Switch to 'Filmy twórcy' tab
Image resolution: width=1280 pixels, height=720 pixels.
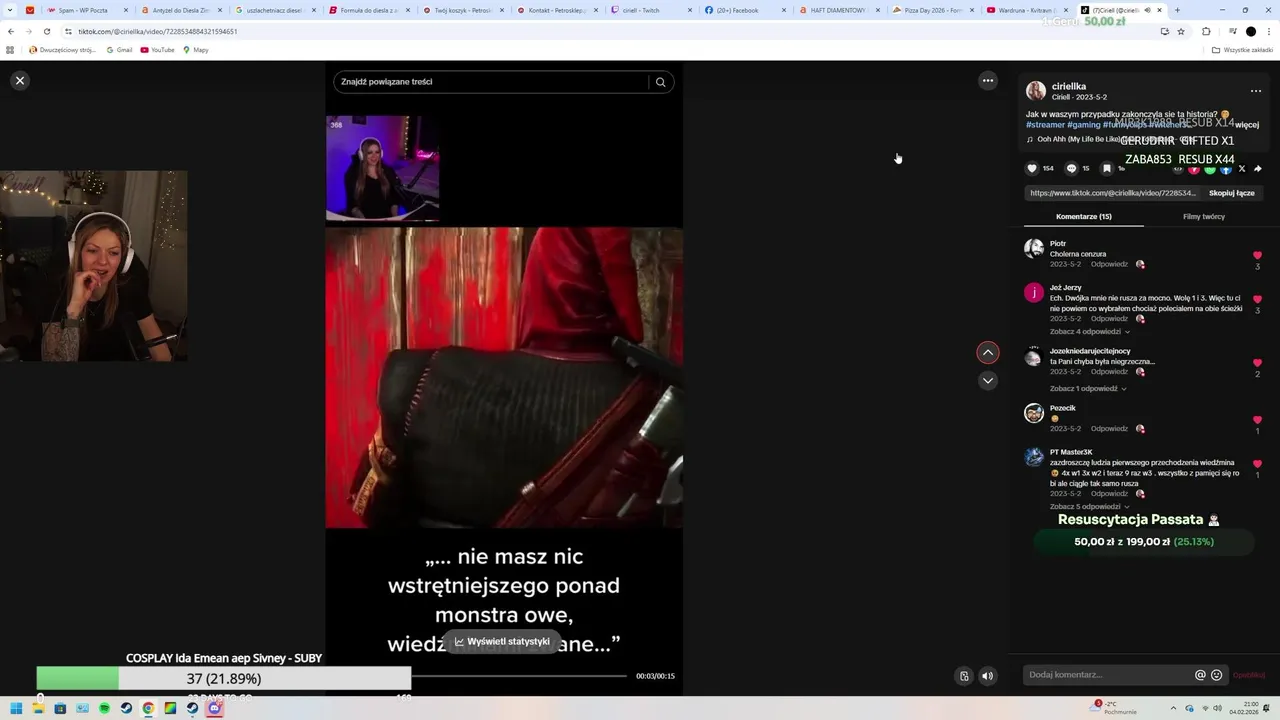point(1203,216)
